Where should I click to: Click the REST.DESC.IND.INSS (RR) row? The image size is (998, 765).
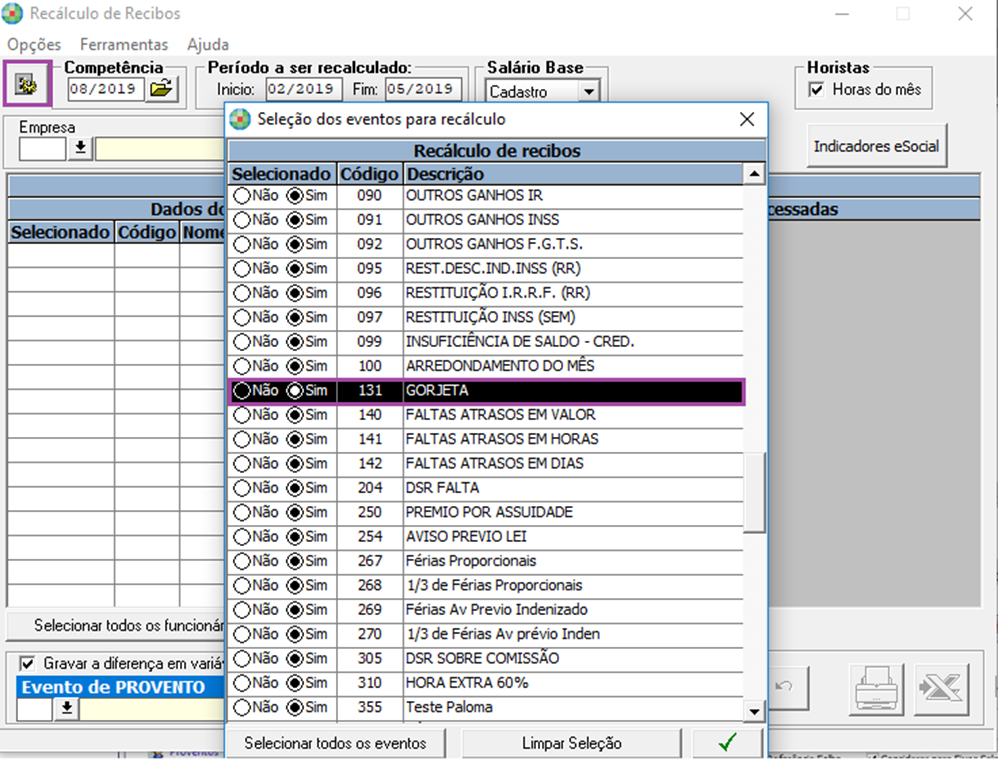tap(486, 269)
